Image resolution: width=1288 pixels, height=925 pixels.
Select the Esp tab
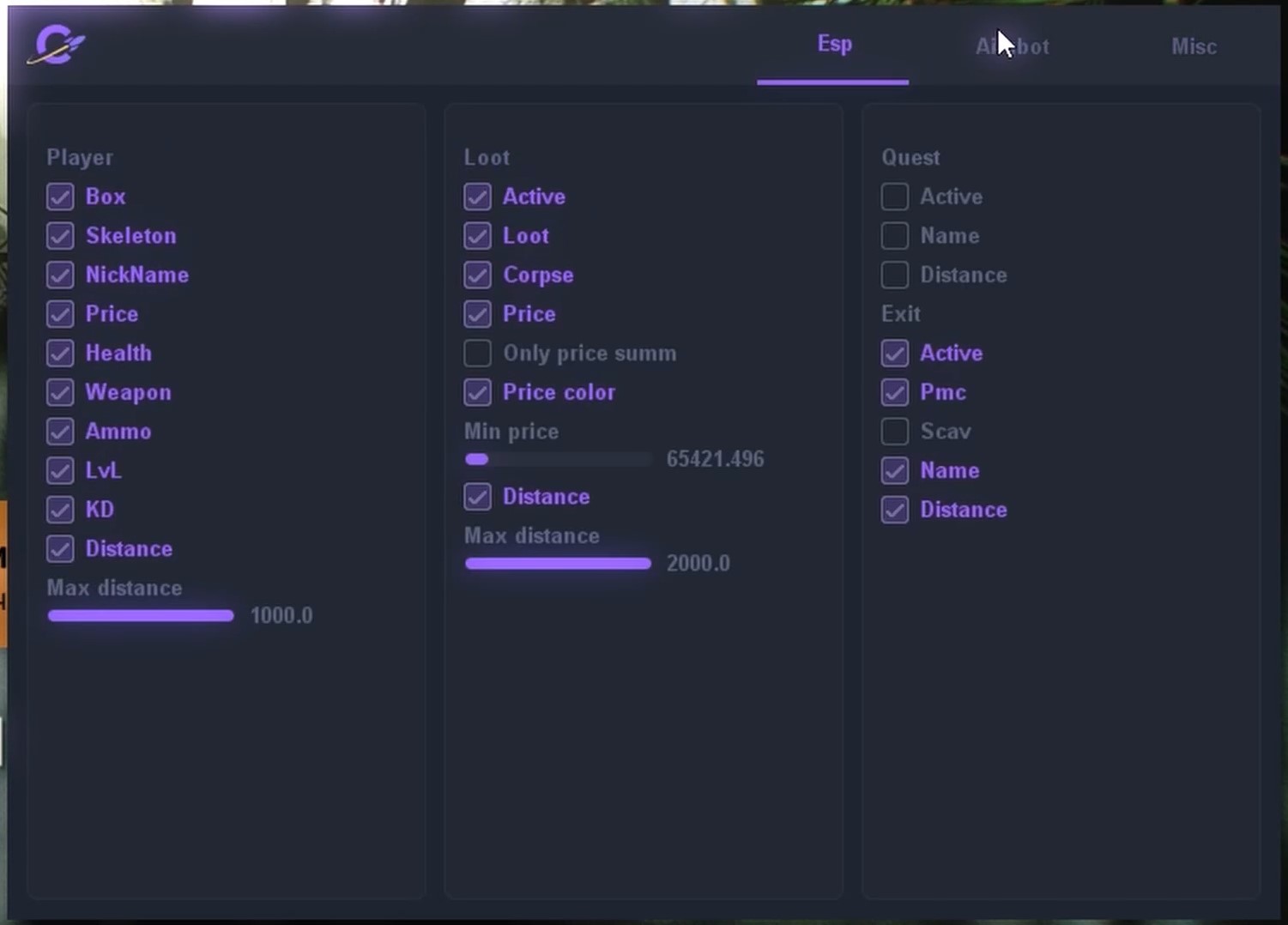pyautogui.click(x=834, y=45)
